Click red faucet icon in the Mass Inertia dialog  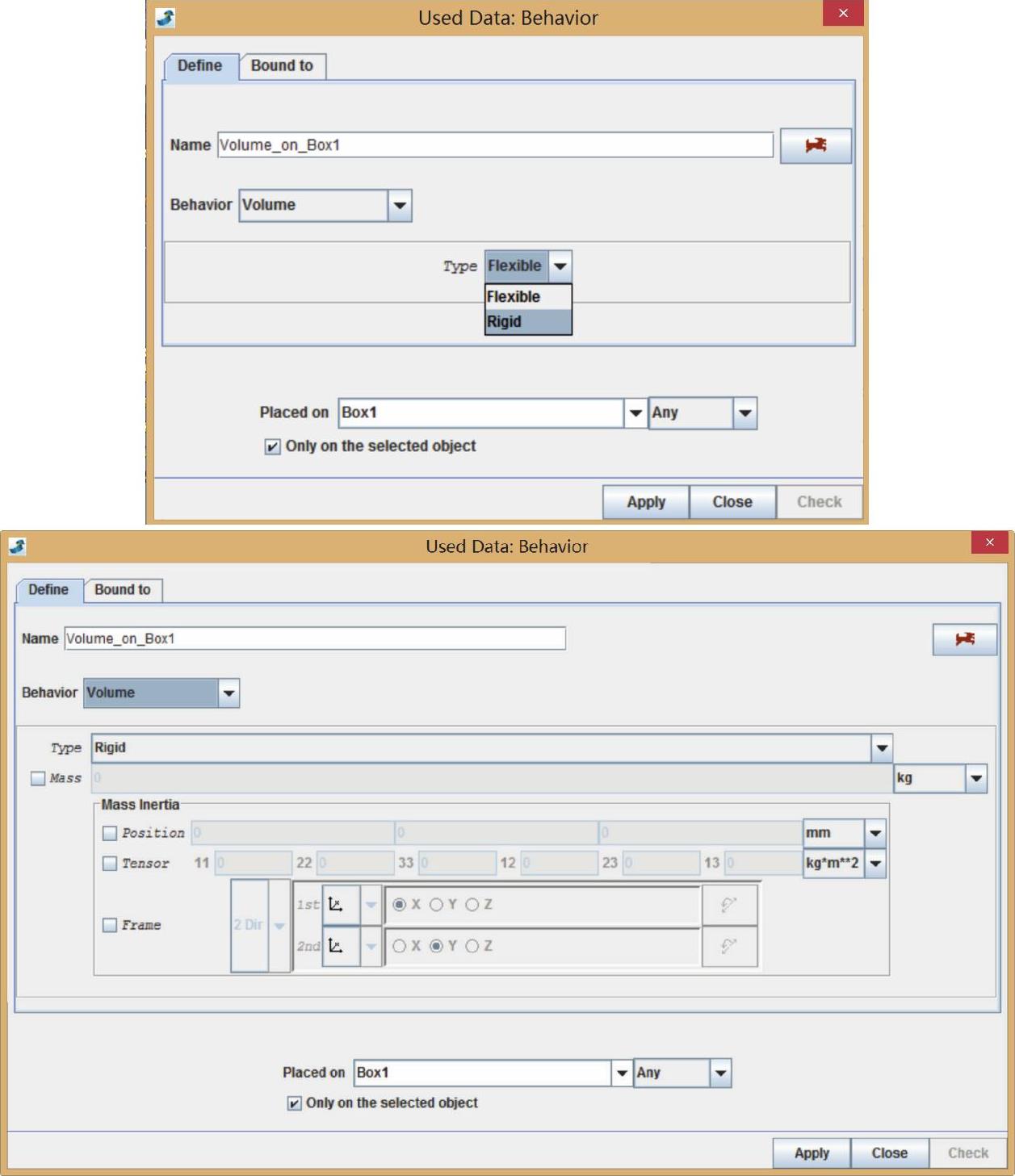(964, 639)
